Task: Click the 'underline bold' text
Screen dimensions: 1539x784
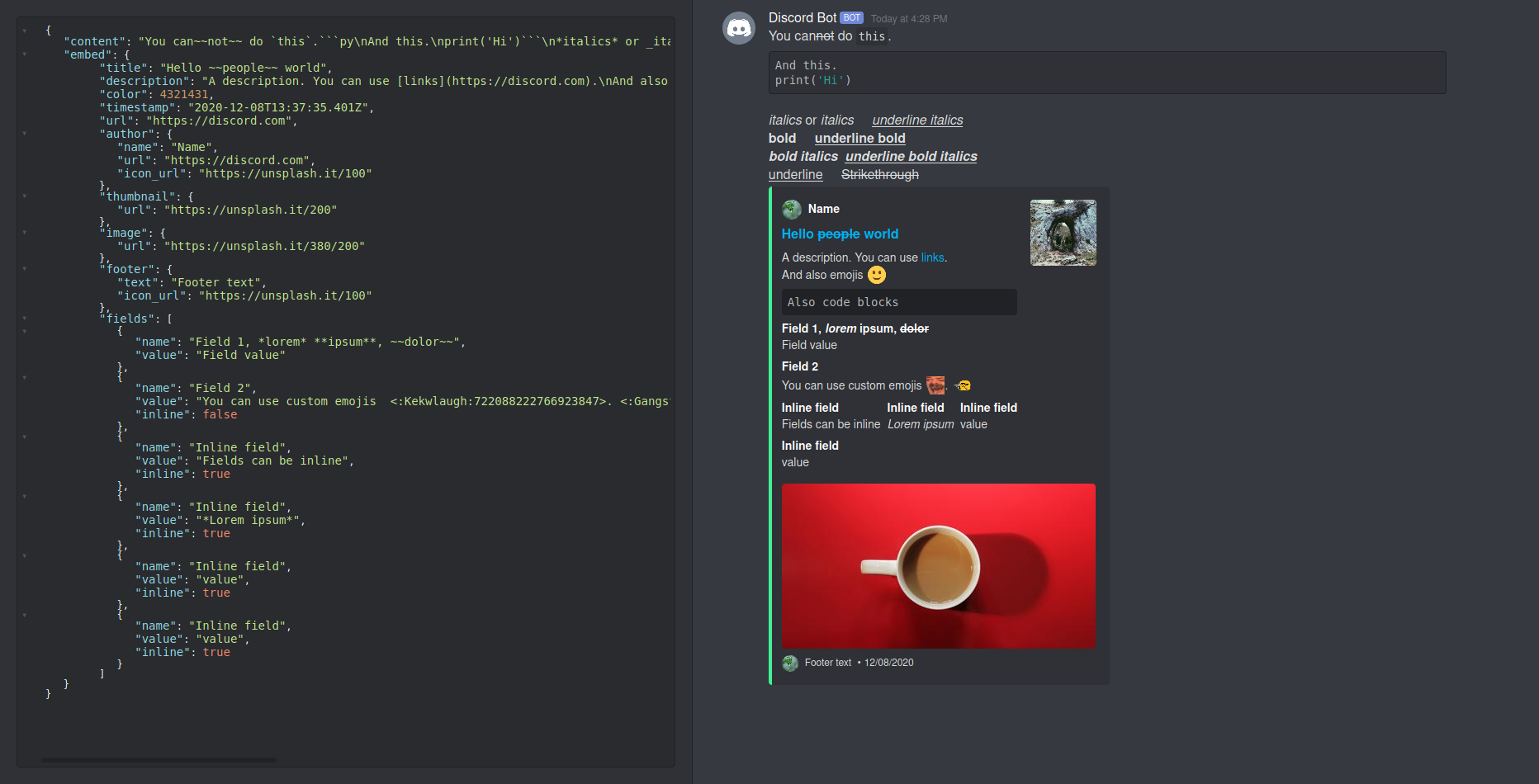Action: (859, 139)
